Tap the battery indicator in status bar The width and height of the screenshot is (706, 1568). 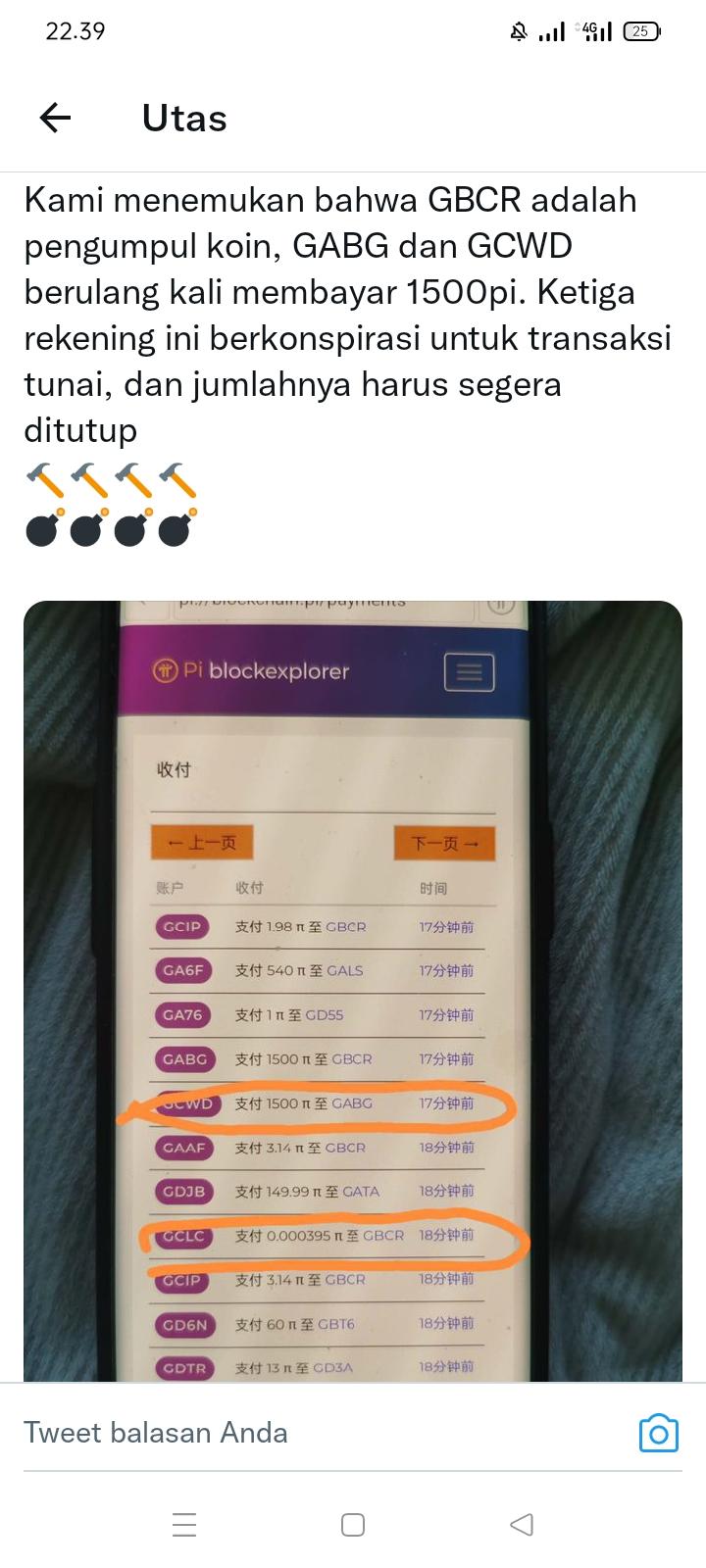tap(642, 31)
